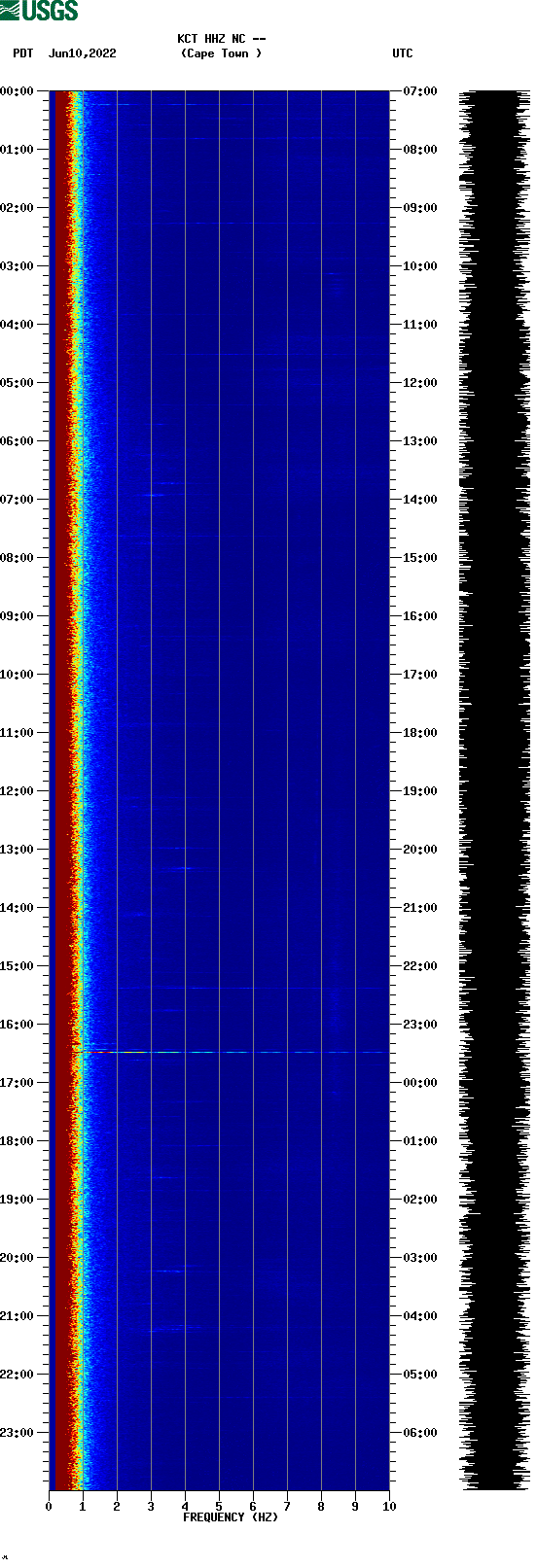The height and width of the screenshot is (1568, 537).
Task: Click the bright broadband event line near 16:30 PDT
Action: pyautogui.click(x=231, y=1052)
